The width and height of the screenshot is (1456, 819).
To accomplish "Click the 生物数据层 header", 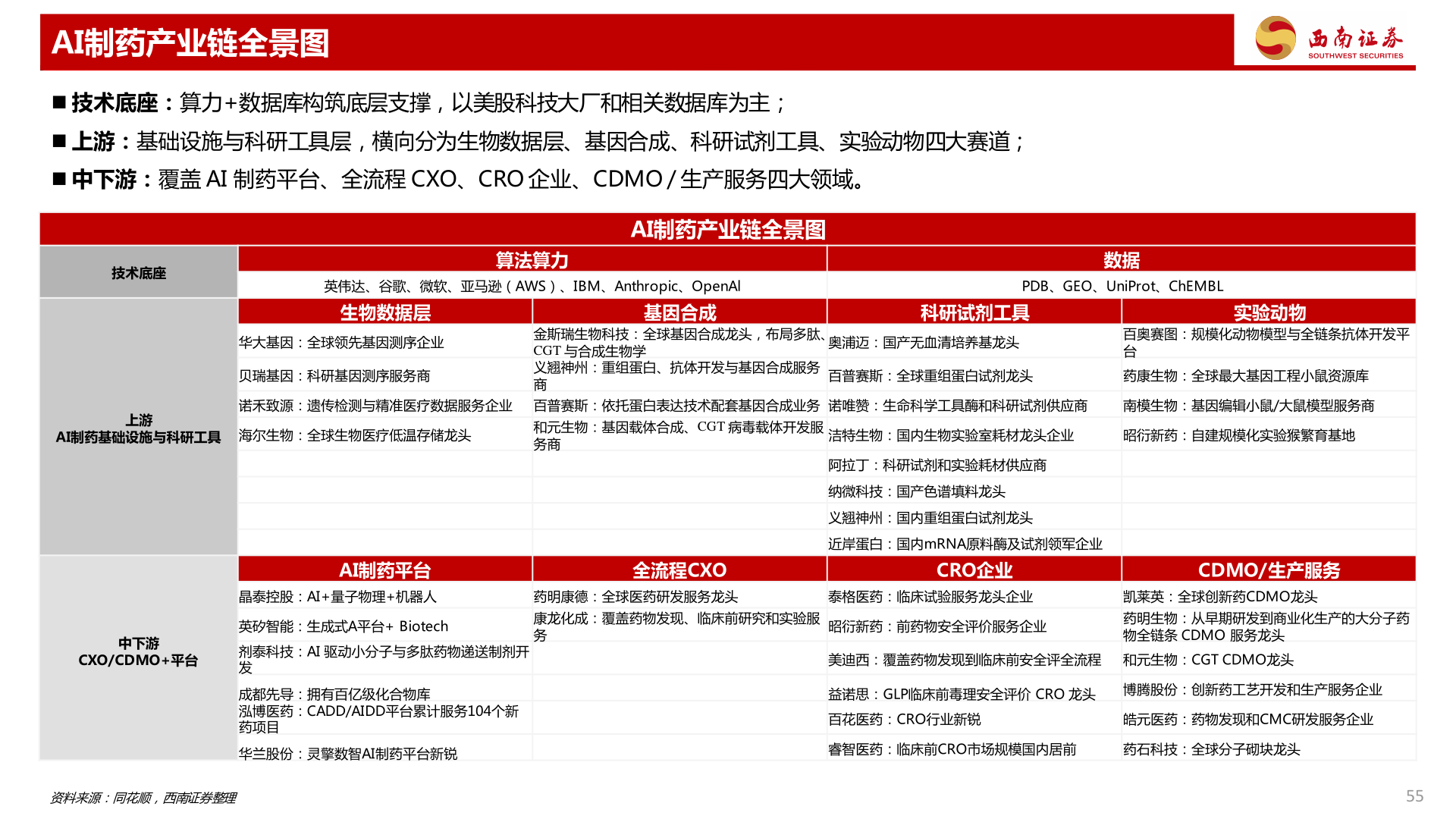I will (x=385, y=312).
